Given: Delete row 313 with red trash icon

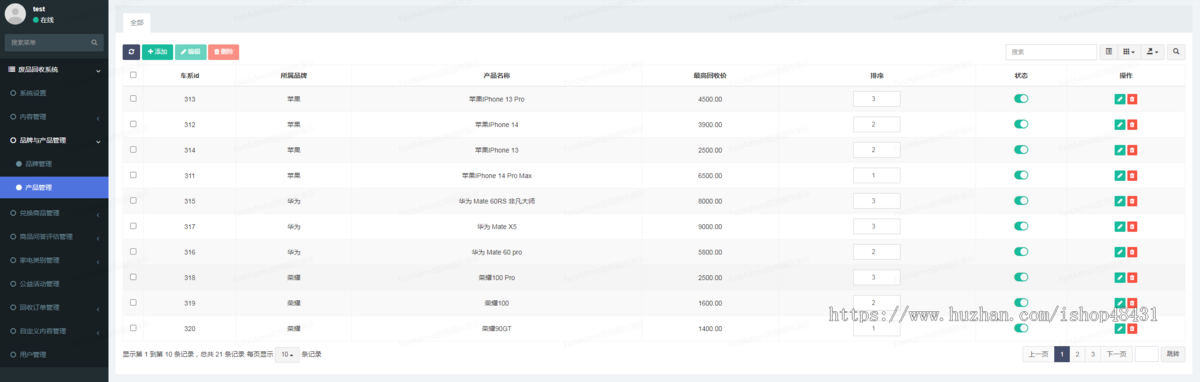Looking at the screenshot, I should (x=1132, y=99).
